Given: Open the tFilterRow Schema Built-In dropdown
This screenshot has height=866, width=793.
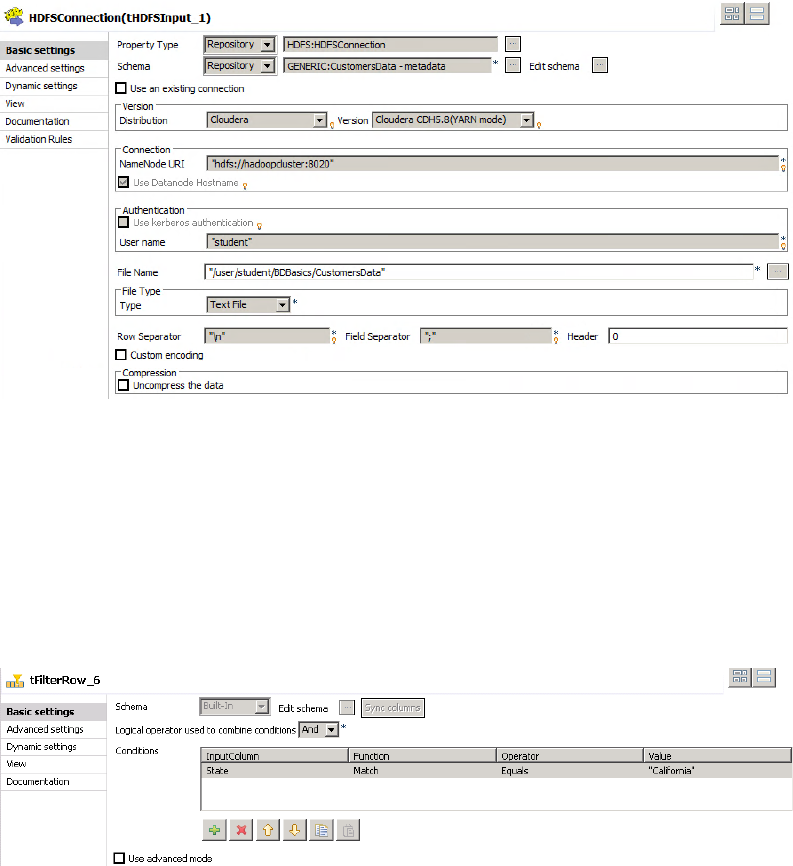Looking at the screenshot, I should tap(235, 706).
